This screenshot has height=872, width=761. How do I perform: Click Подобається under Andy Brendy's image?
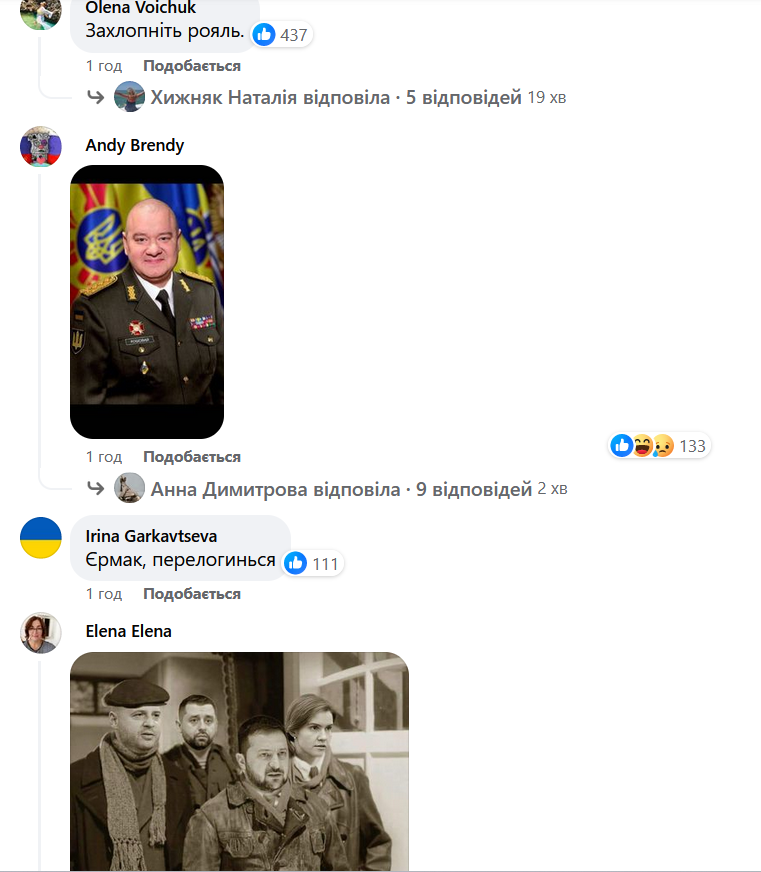tap(192, 457)
